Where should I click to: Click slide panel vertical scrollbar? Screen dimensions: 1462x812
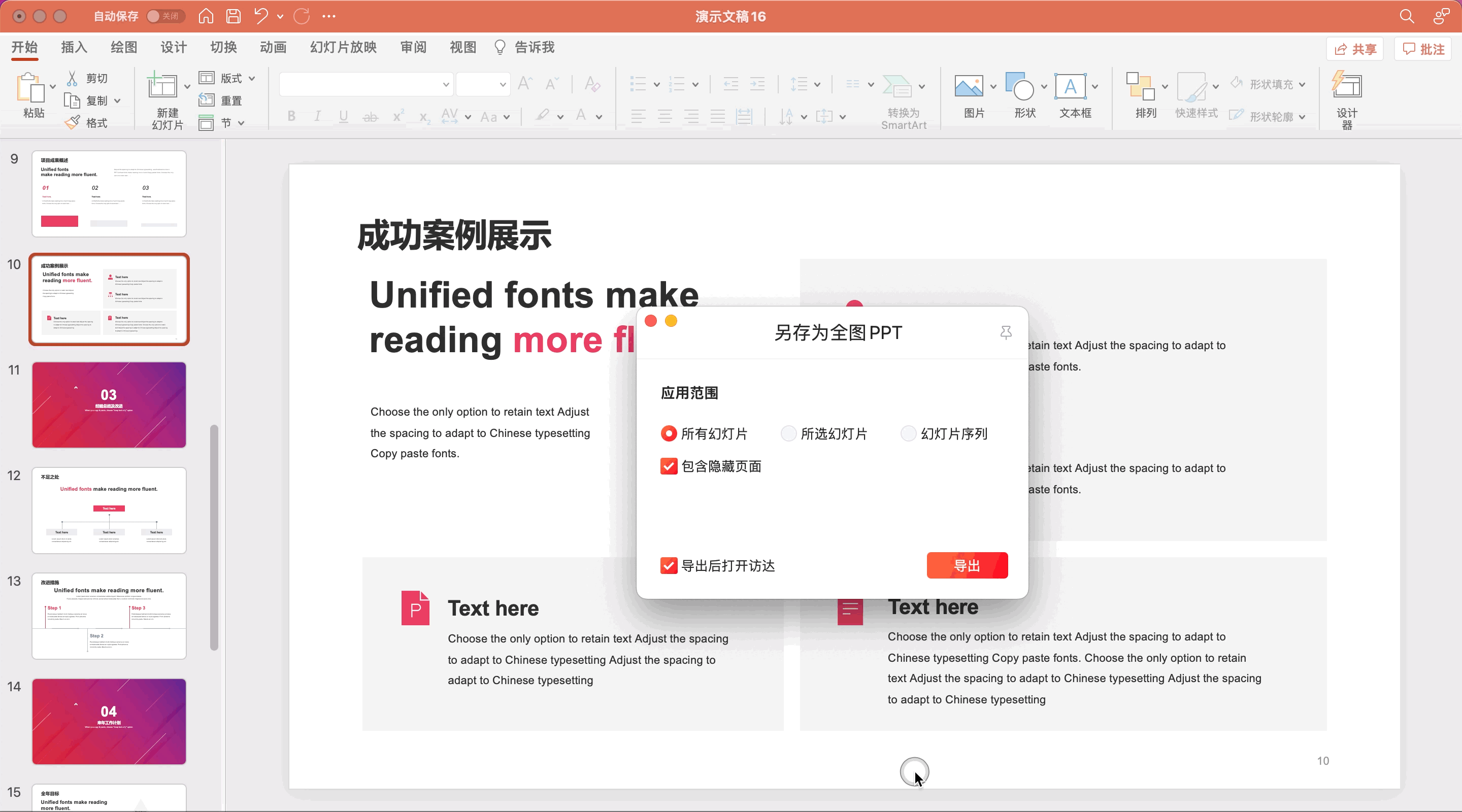coord(214,537)
